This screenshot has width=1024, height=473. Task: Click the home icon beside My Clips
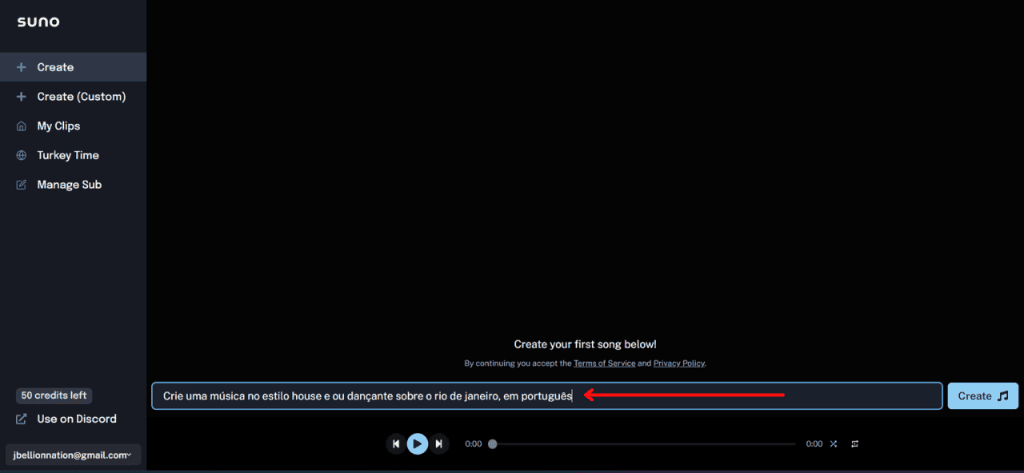[21, 126]
